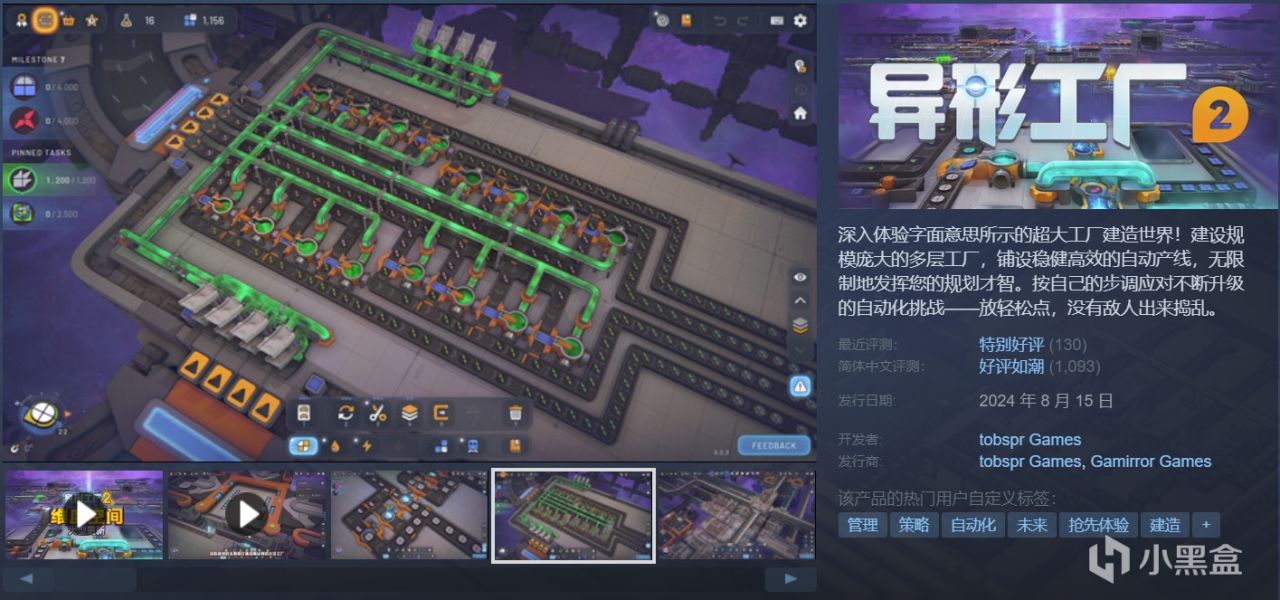This screenshot has height=600, width=1280.
Task: Expand more tags with the plus button
Action: (x=1206, y=525)
